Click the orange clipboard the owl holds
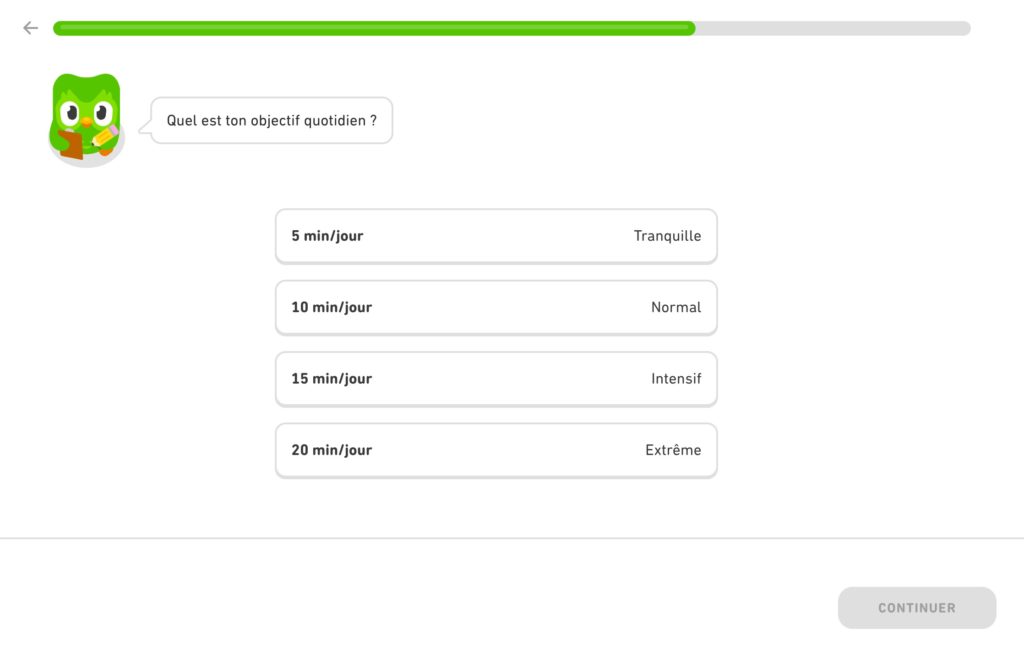1024x650 pixels. 71,145
